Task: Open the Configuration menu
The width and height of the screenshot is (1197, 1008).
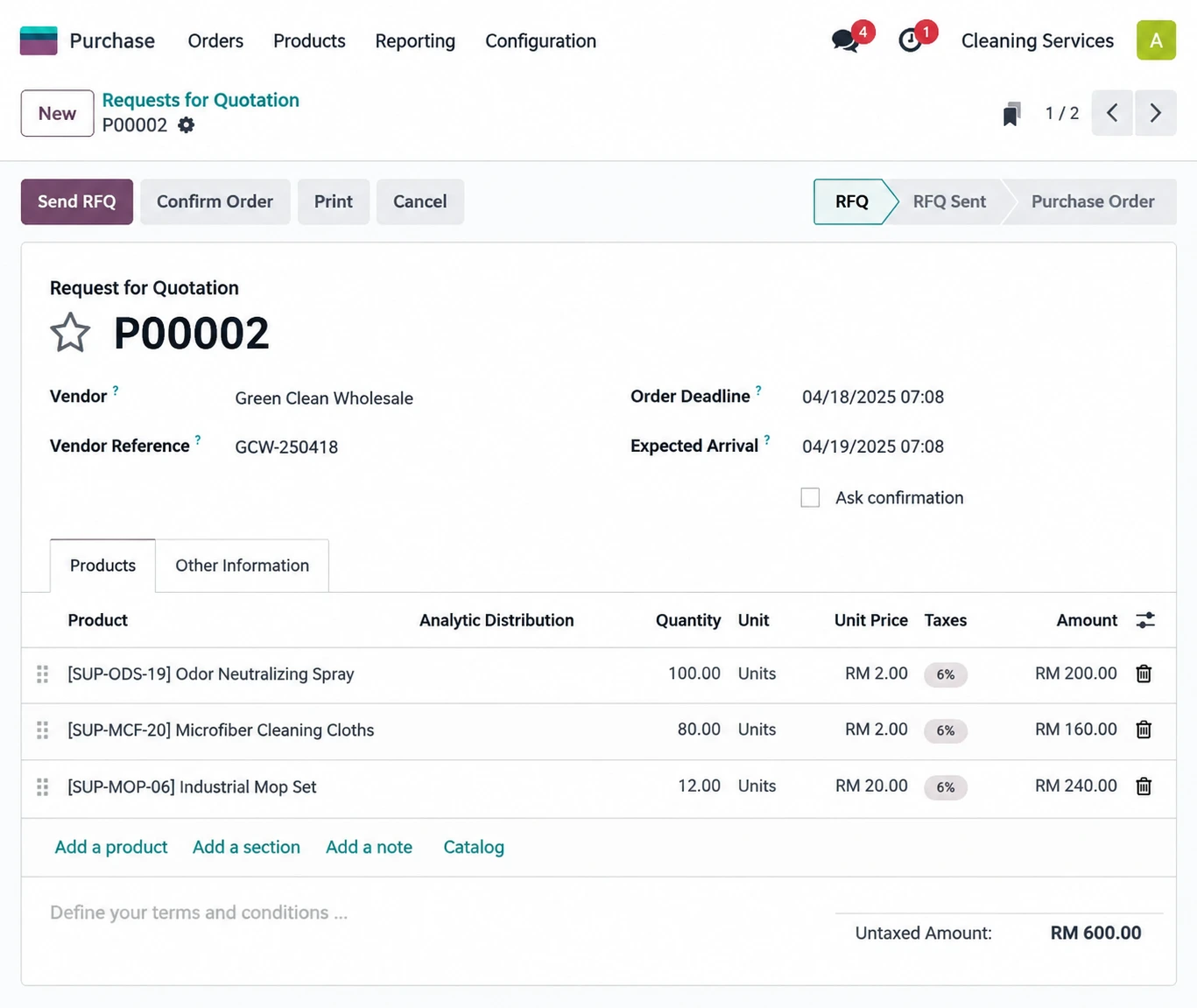Action: click(x=540, y=41)
